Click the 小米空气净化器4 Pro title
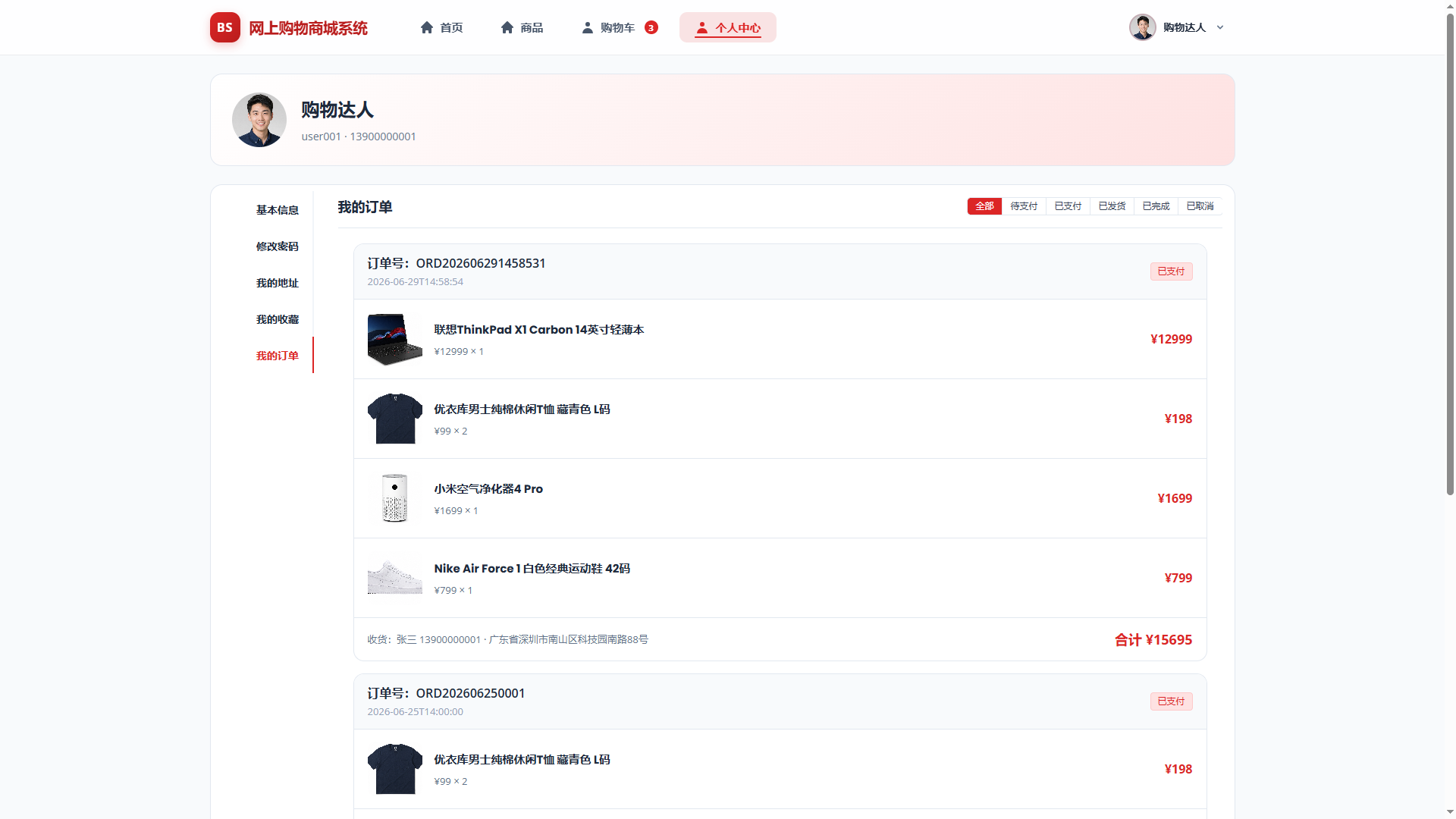The image size is (1456, 819). tap(488, 489)
